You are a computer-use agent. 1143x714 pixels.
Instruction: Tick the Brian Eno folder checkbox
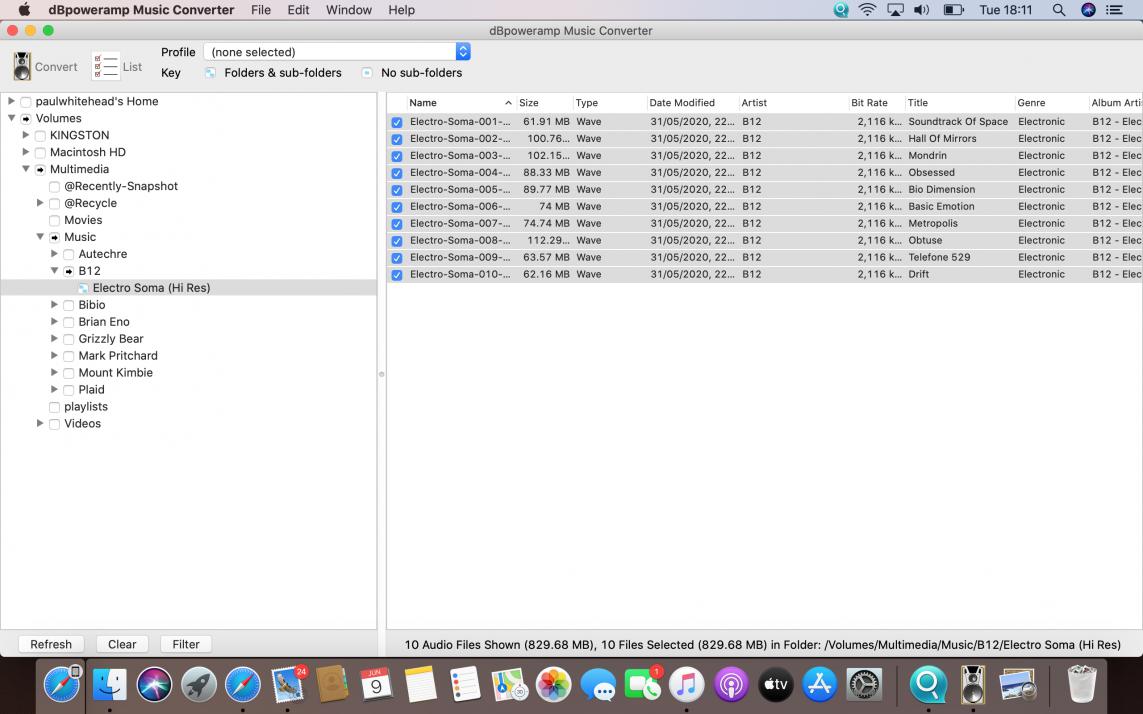tap(69, 322)
